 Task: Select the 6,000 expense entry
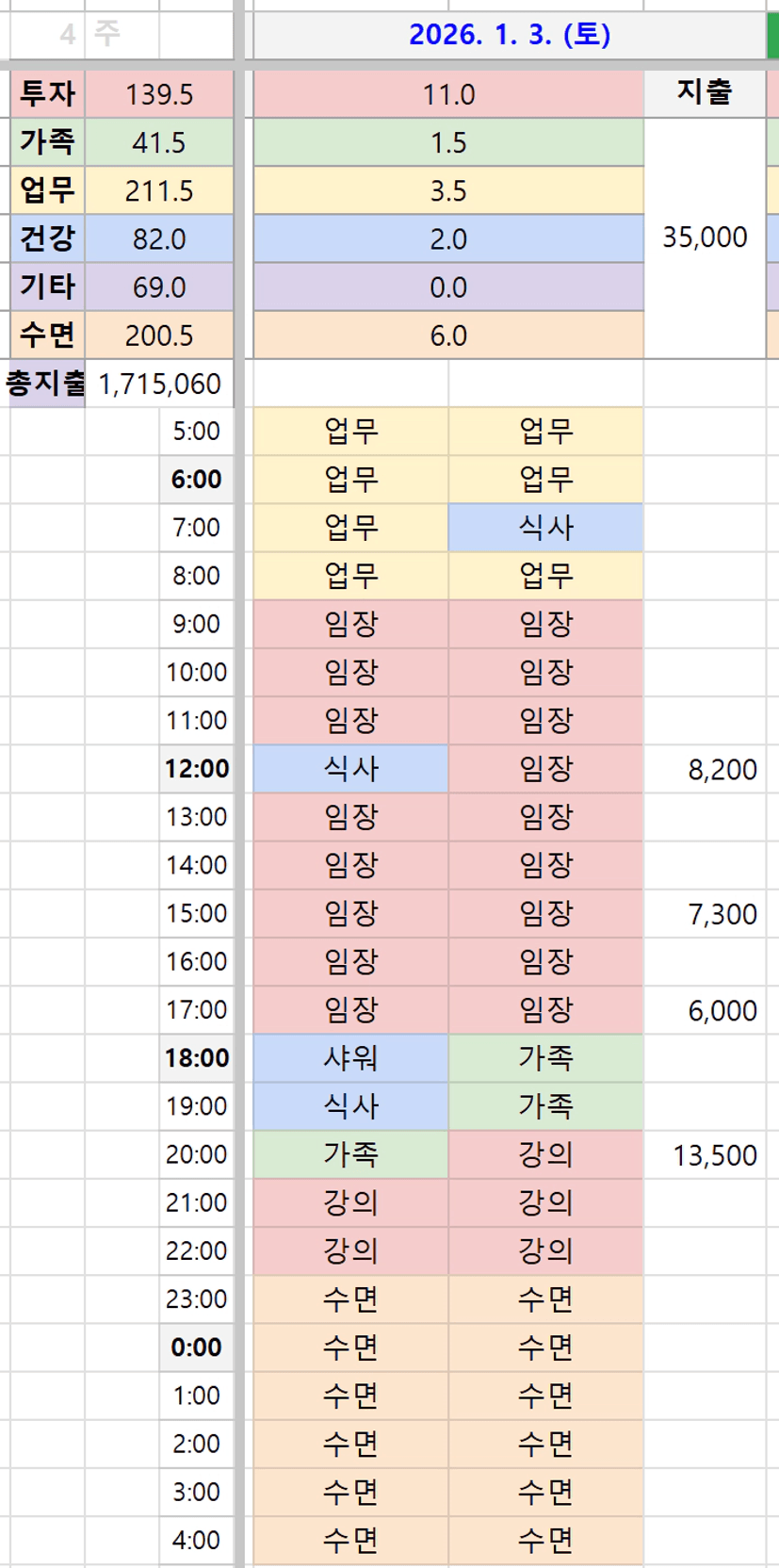(722, 1011)
